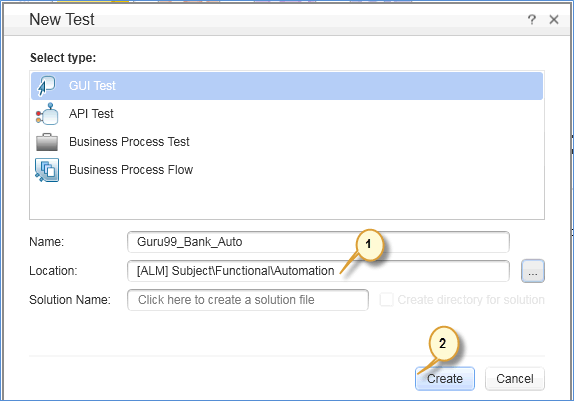Click into the Name field
The width and height of the screenshot is (574, 401).
coord(318,242)
